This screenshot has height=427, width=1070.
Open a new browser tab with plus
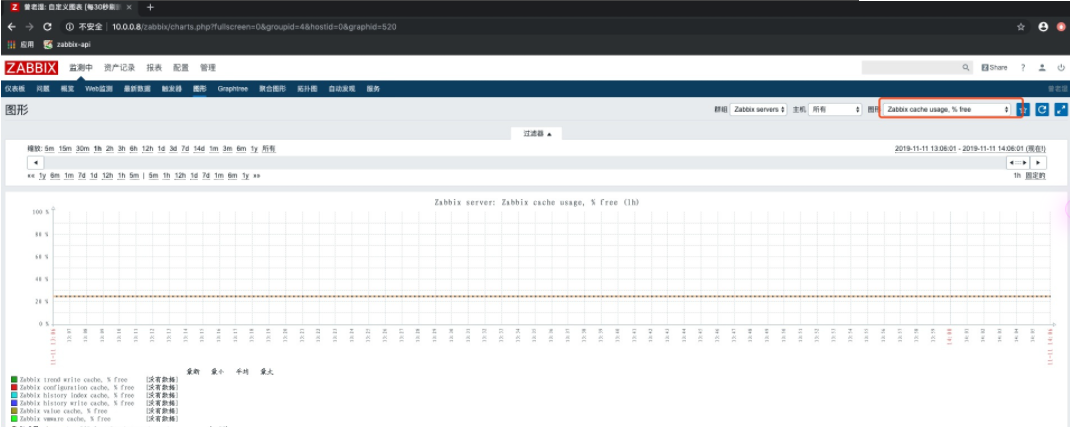pos(150,8)
